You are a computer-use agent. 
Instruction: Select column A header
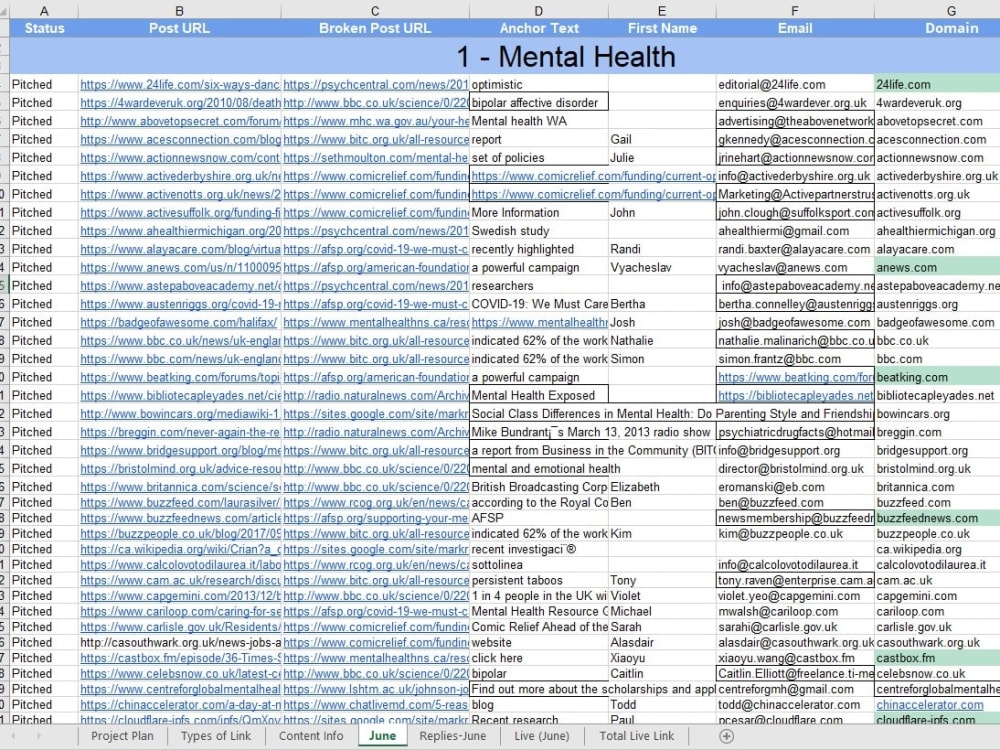[44, 10]
